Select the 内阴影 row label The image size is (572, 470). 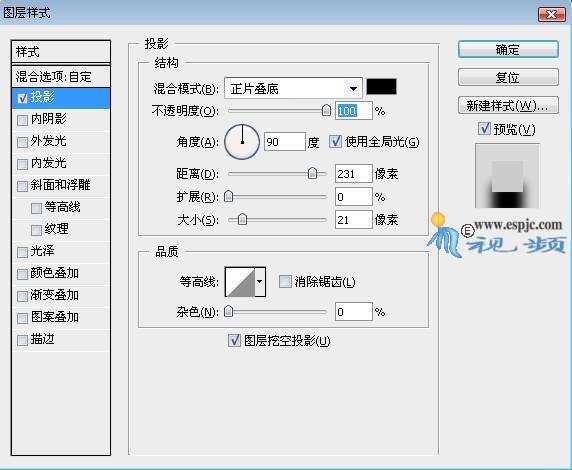pos(48,119)
